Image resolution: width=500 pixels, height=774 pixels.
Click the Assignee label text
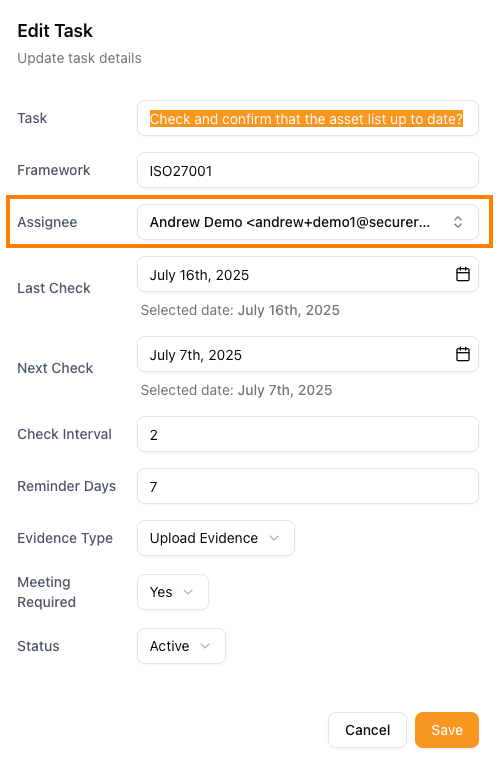(x=47, y=222)
